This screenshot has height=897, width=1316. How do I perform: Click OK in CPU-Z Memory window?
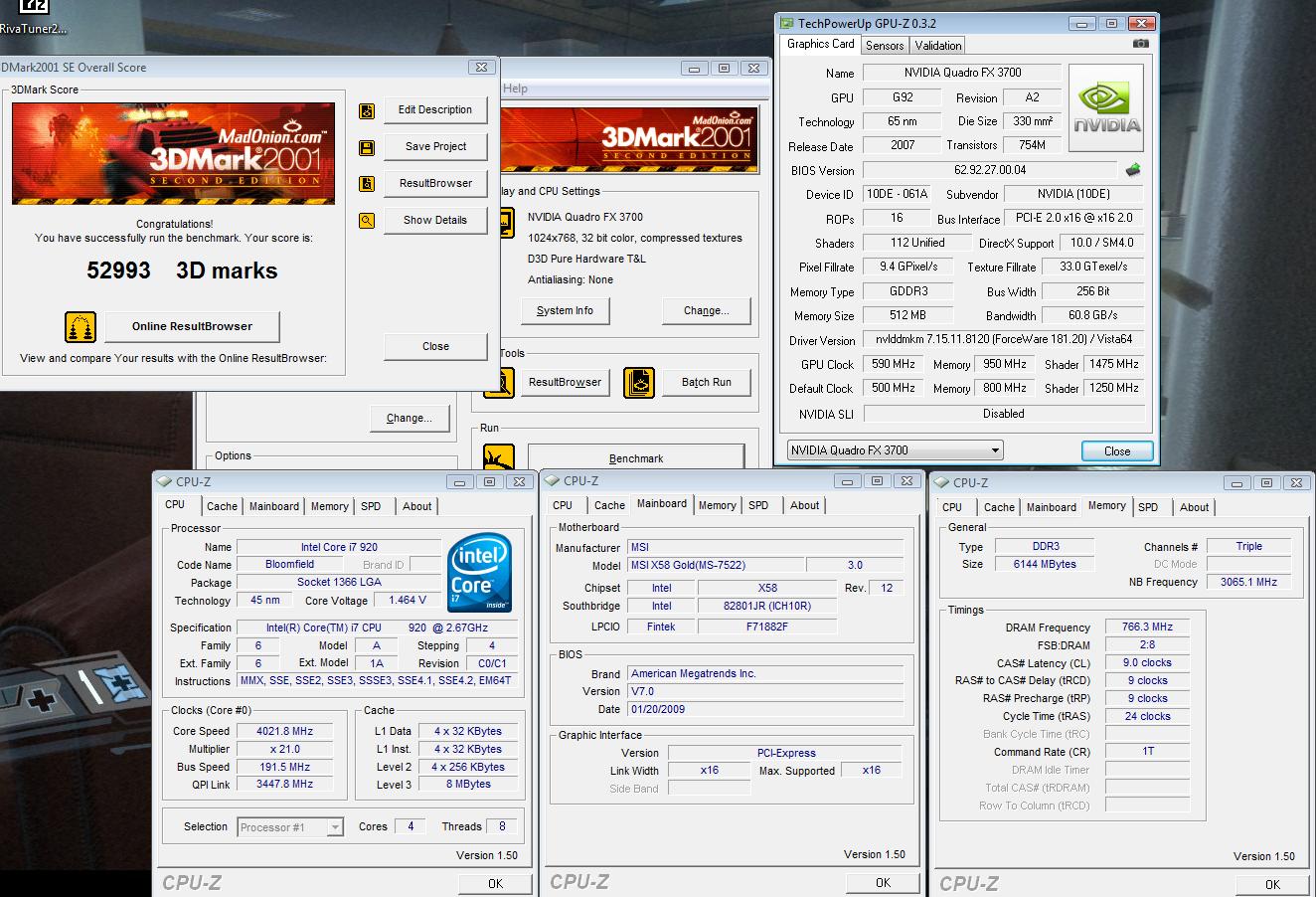click(x=1272, y=884)
